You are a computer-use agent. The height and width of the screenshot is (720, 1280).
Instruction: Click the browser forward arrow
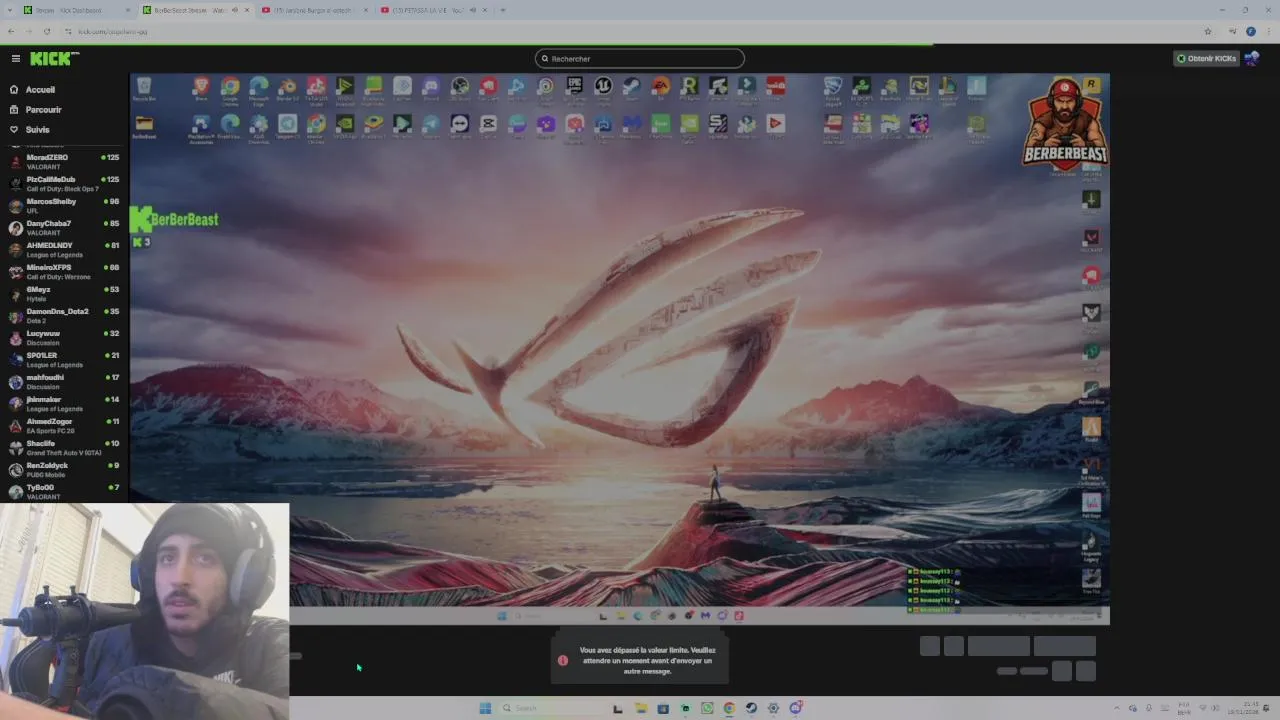tap(28, 31)
